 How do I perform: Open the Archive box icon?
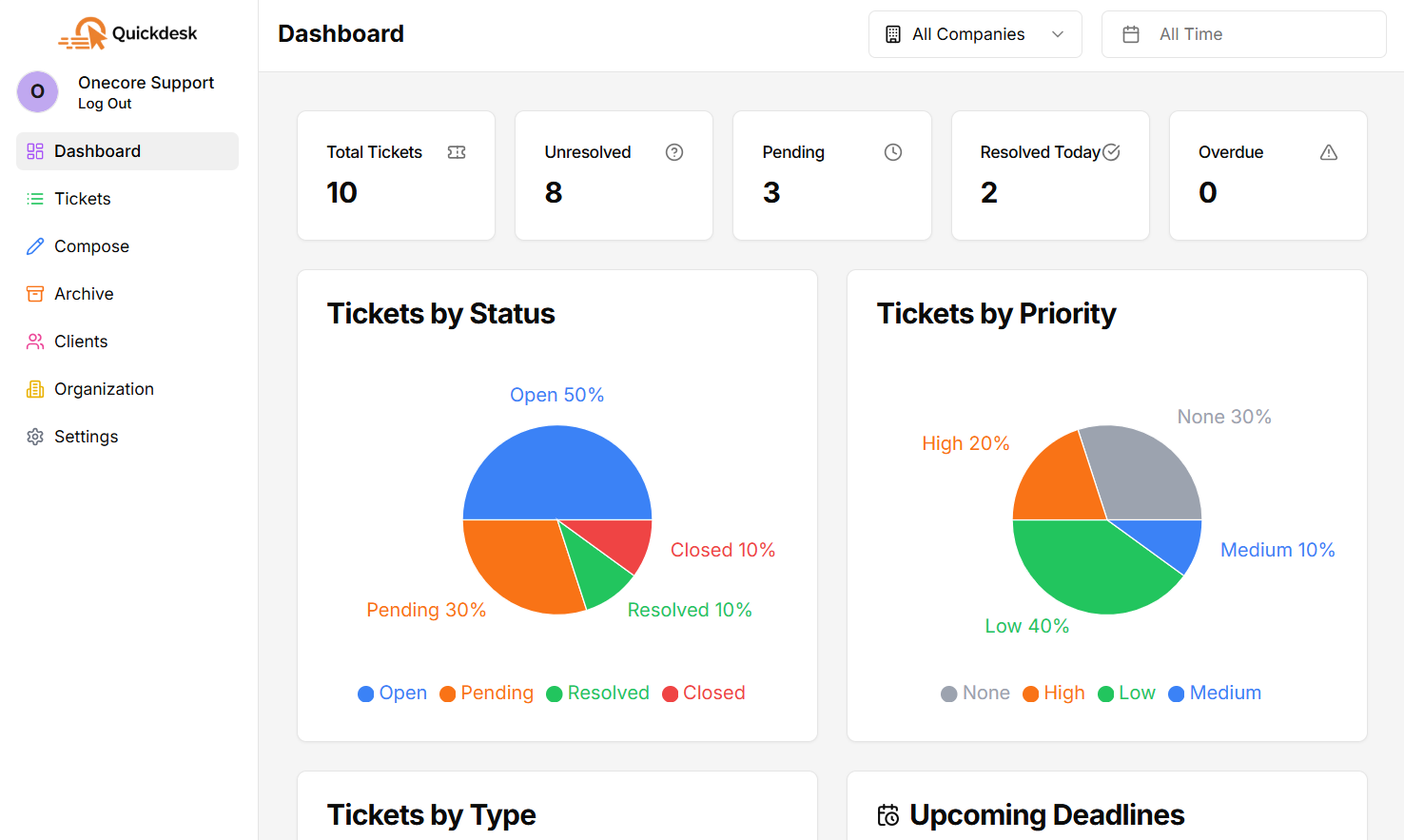pyautogui.click(x=35, y=293)
